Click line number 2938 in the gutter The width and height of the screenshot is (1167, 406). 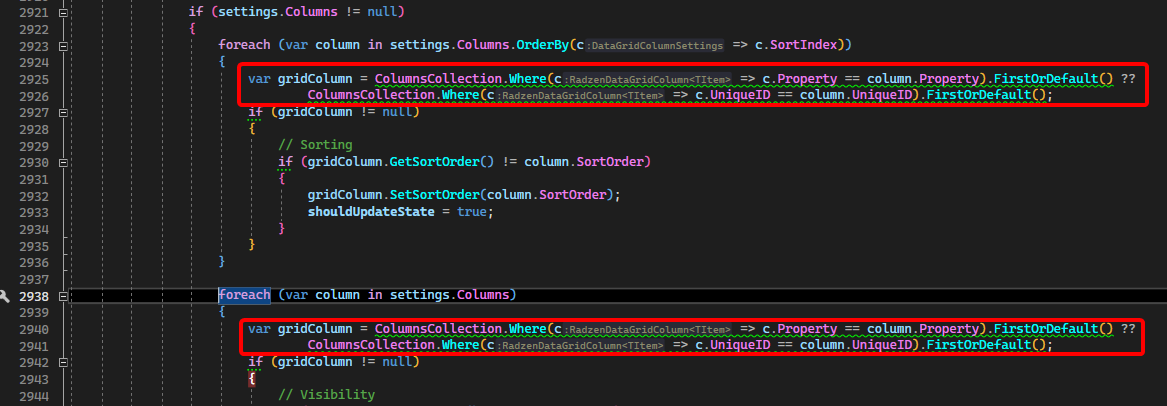coord(34,297)
